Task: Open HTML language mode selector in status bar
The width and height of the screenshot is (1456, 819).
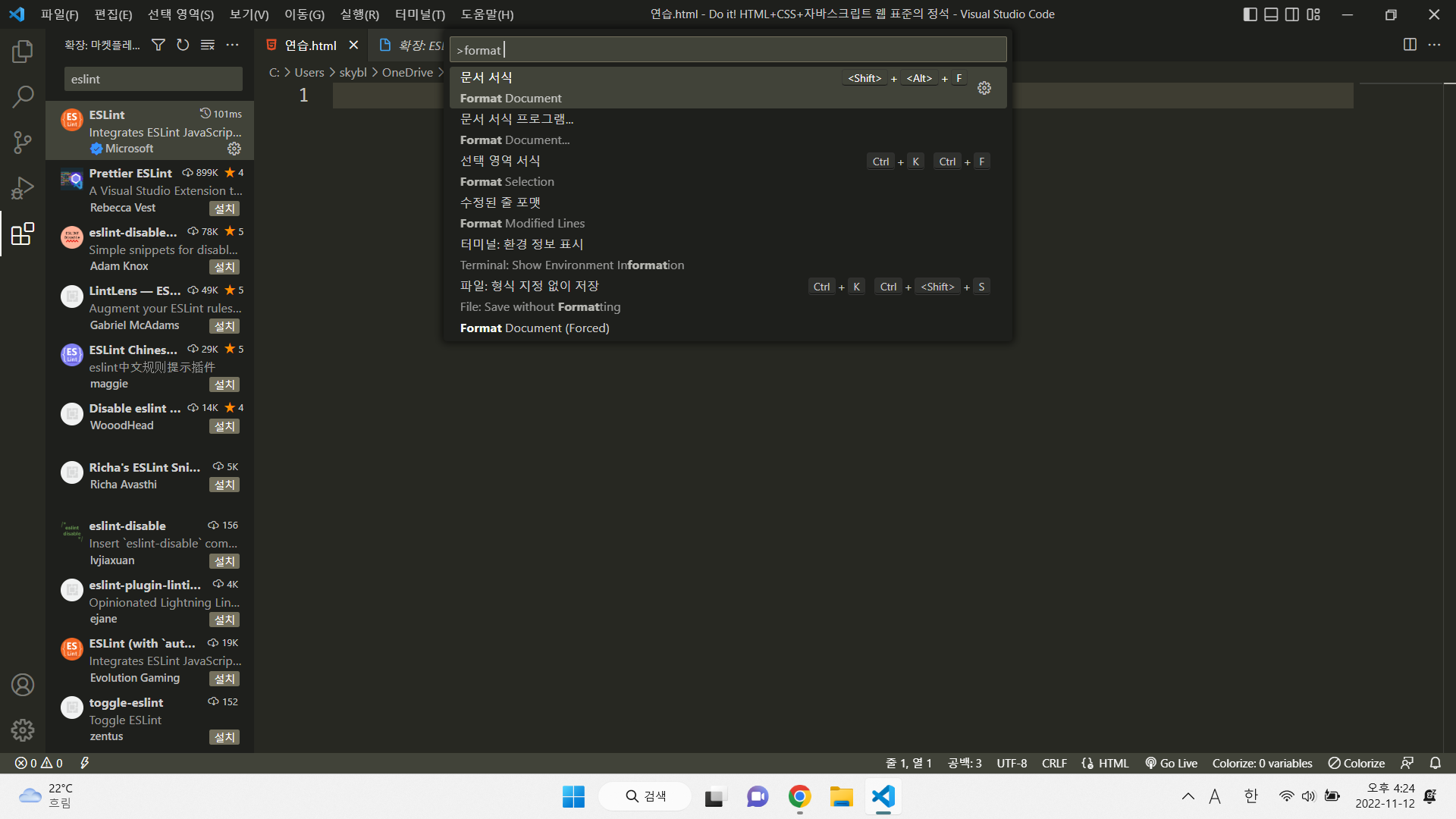Action: point(1113,763)
